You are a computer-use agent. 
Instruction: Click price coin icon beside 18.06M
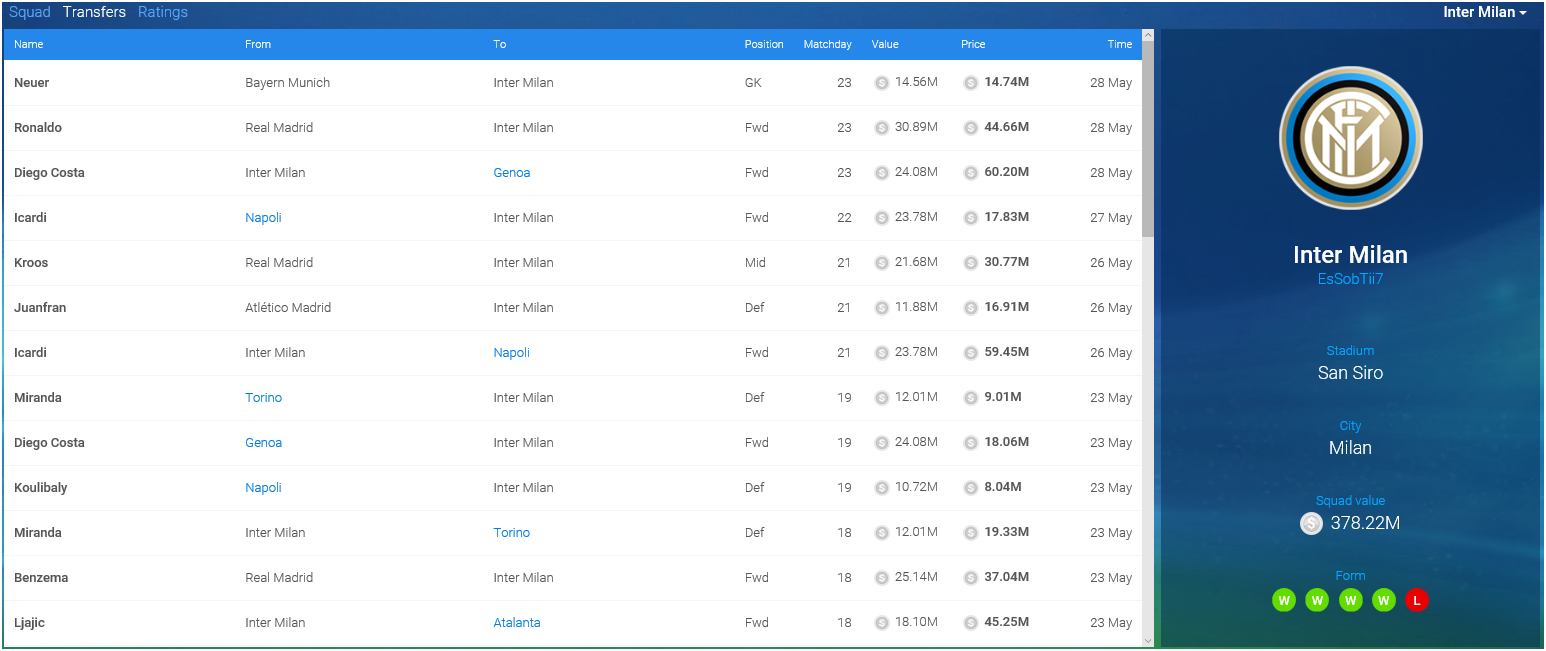pyautogui.click(x=970, y=443)
